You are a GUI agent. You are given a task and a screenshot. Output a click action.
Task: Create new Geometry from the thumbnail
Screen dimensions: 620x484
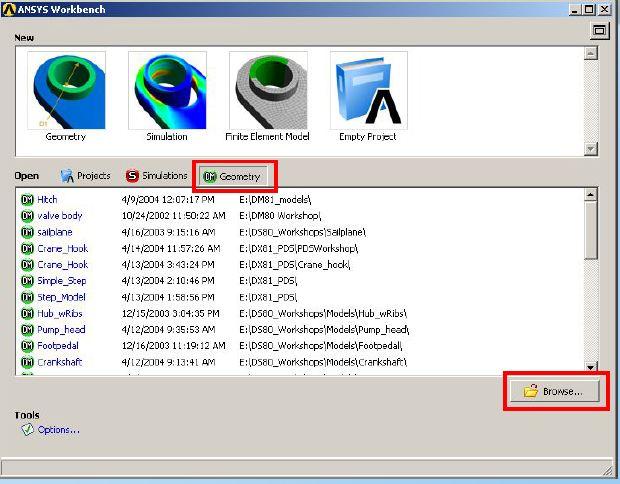[66, 90]
